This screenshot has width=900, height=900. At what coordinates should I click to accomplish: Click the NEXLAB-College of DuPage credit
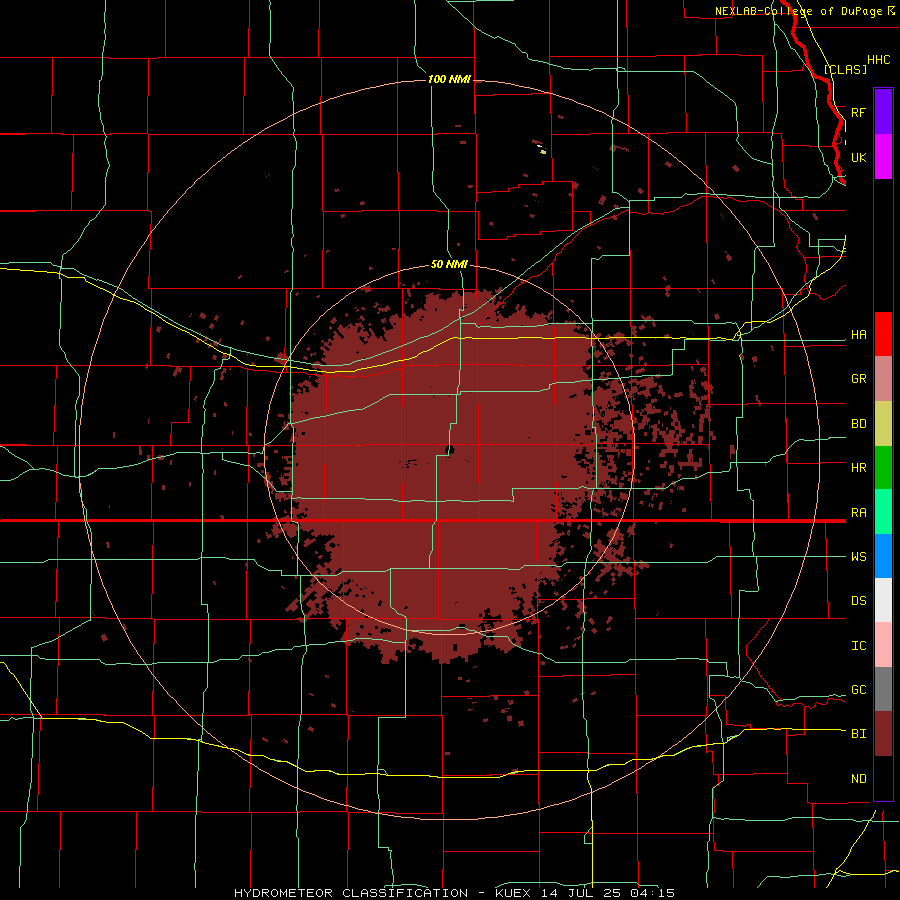(x=798, y=11)
